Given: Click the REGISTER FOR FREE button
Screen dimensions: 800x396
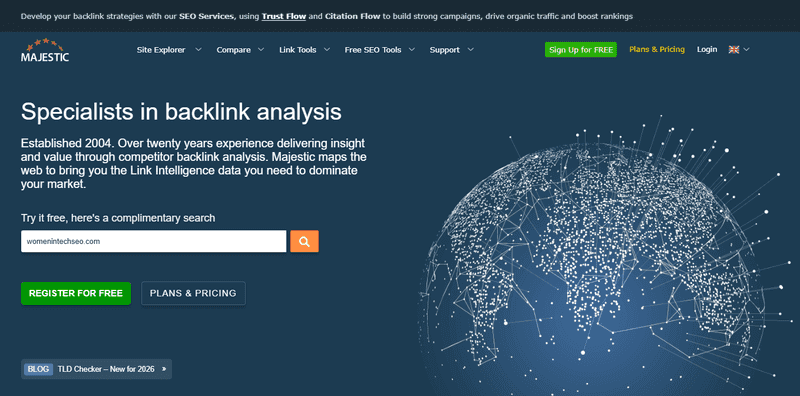Looking at the screenshot, I should point(76,293).
